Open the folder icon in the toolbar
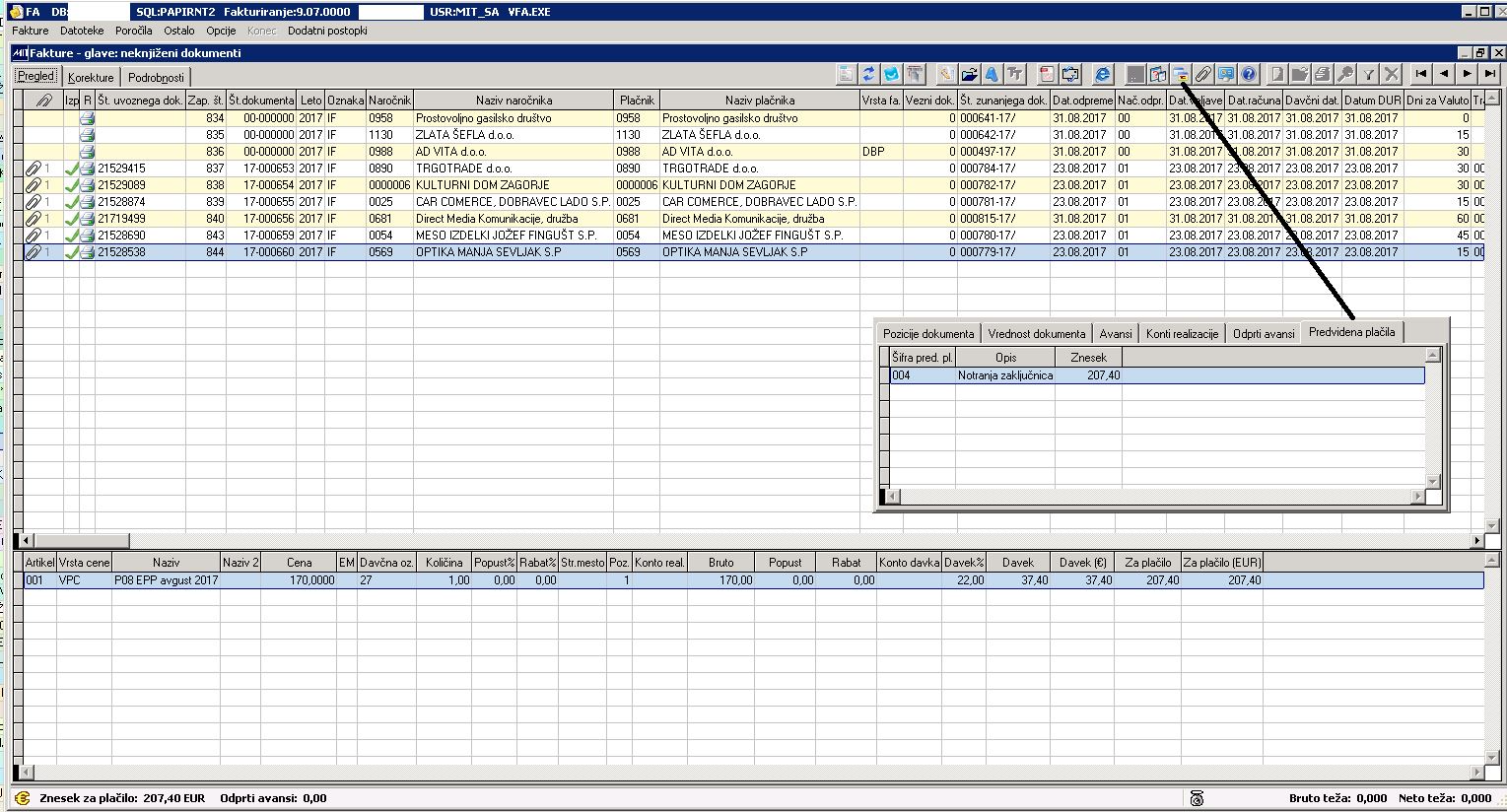 coord(970,74)
